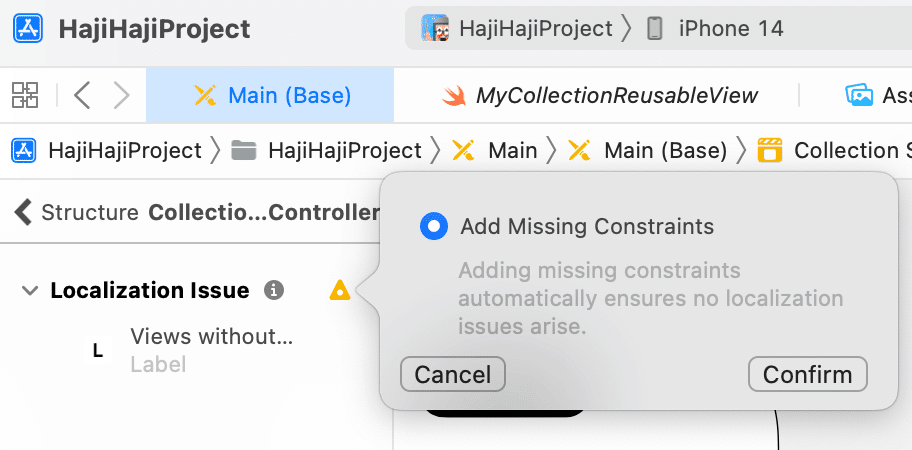Click the info icon next to Localization Issue

pos(274,290)
